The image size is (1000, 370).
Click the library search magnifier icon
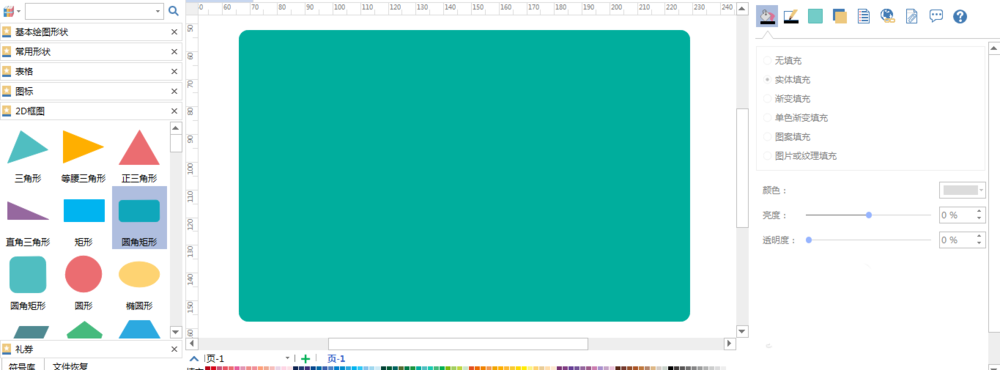173,11
